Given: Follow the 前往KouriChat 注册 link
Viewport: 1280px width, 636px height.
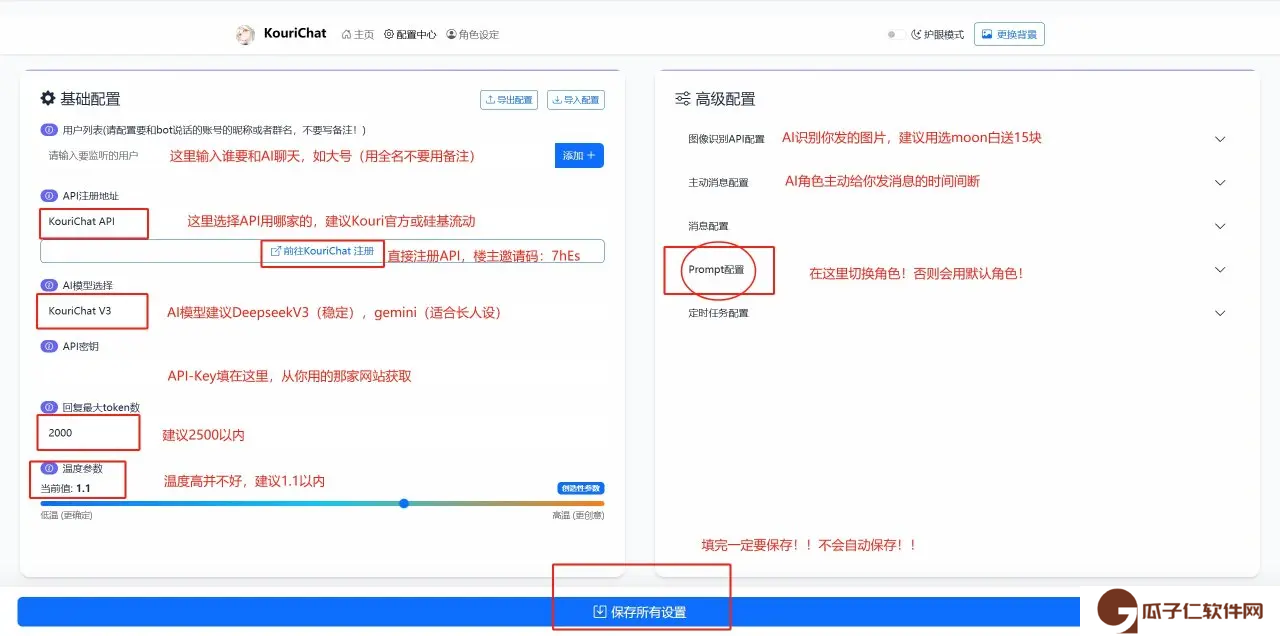Looking at the screenshot, I should pos(322,251).
